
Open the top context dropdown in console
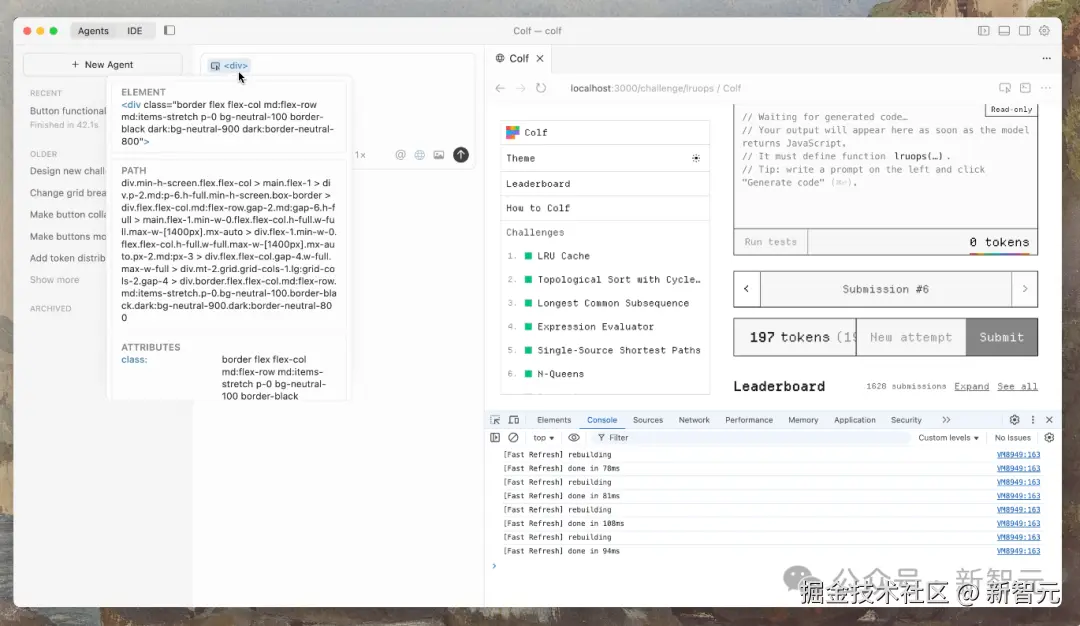544,438
